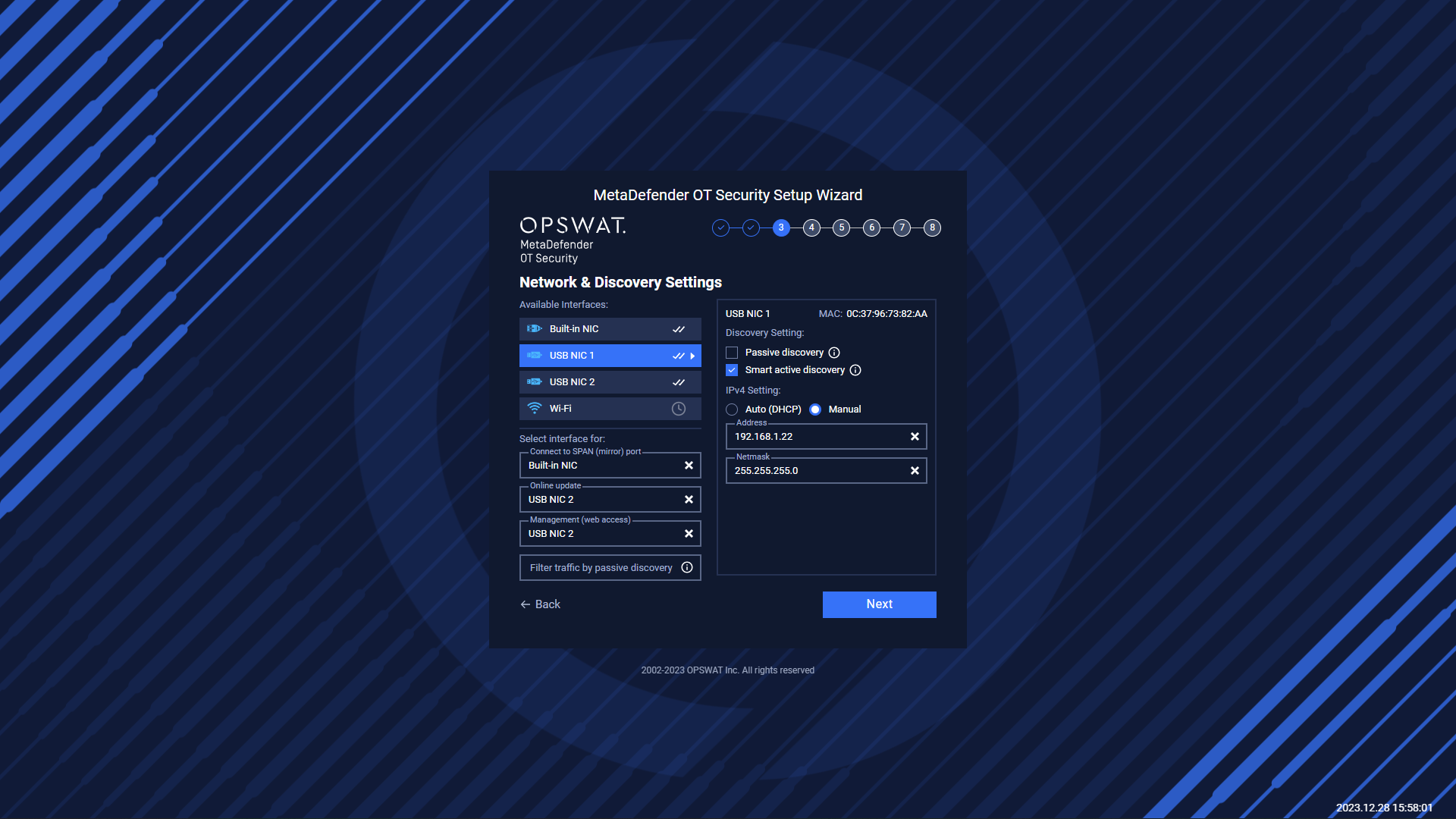The height and width of the screenshot is (819, 1456).
Task: Go to completed wizard step 2
Action: pyautogui.click(x=751, y=227)
